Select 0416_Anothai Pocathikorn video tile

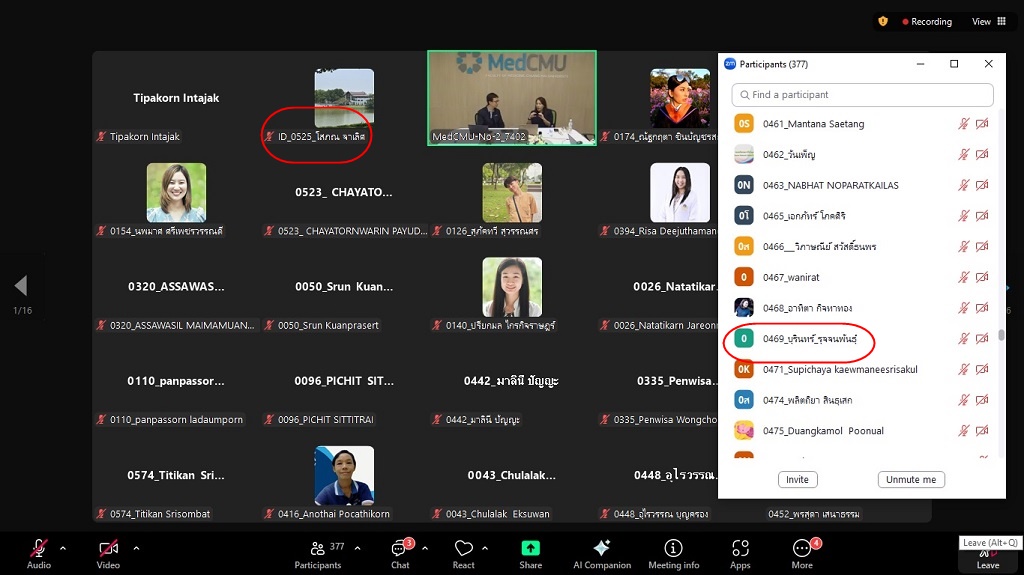pyautogui.click(x=344, y=475)
